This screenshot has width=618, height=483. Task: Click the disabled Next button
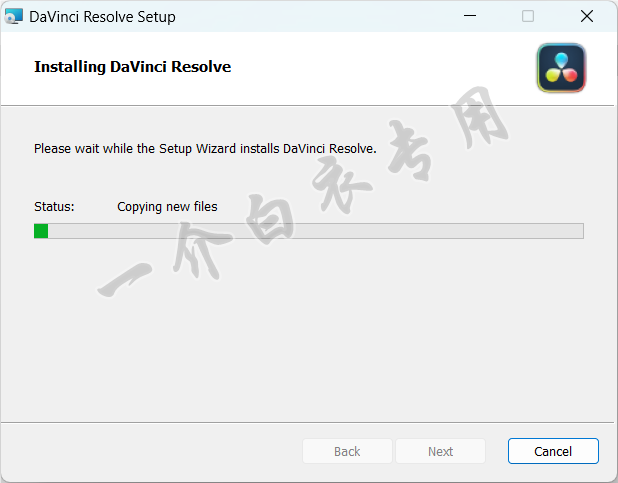[x=440, y=451]
